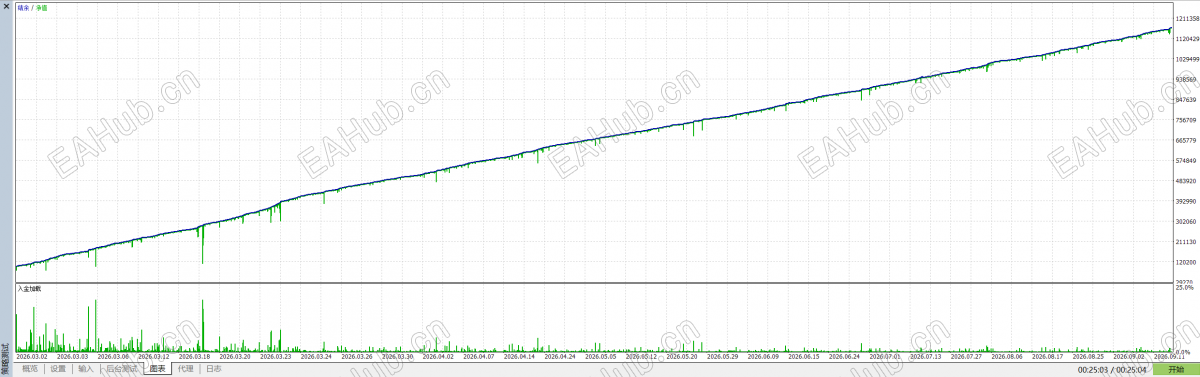Click the green 开始 button
The image size is (1200, 377).
(1176, 369)
